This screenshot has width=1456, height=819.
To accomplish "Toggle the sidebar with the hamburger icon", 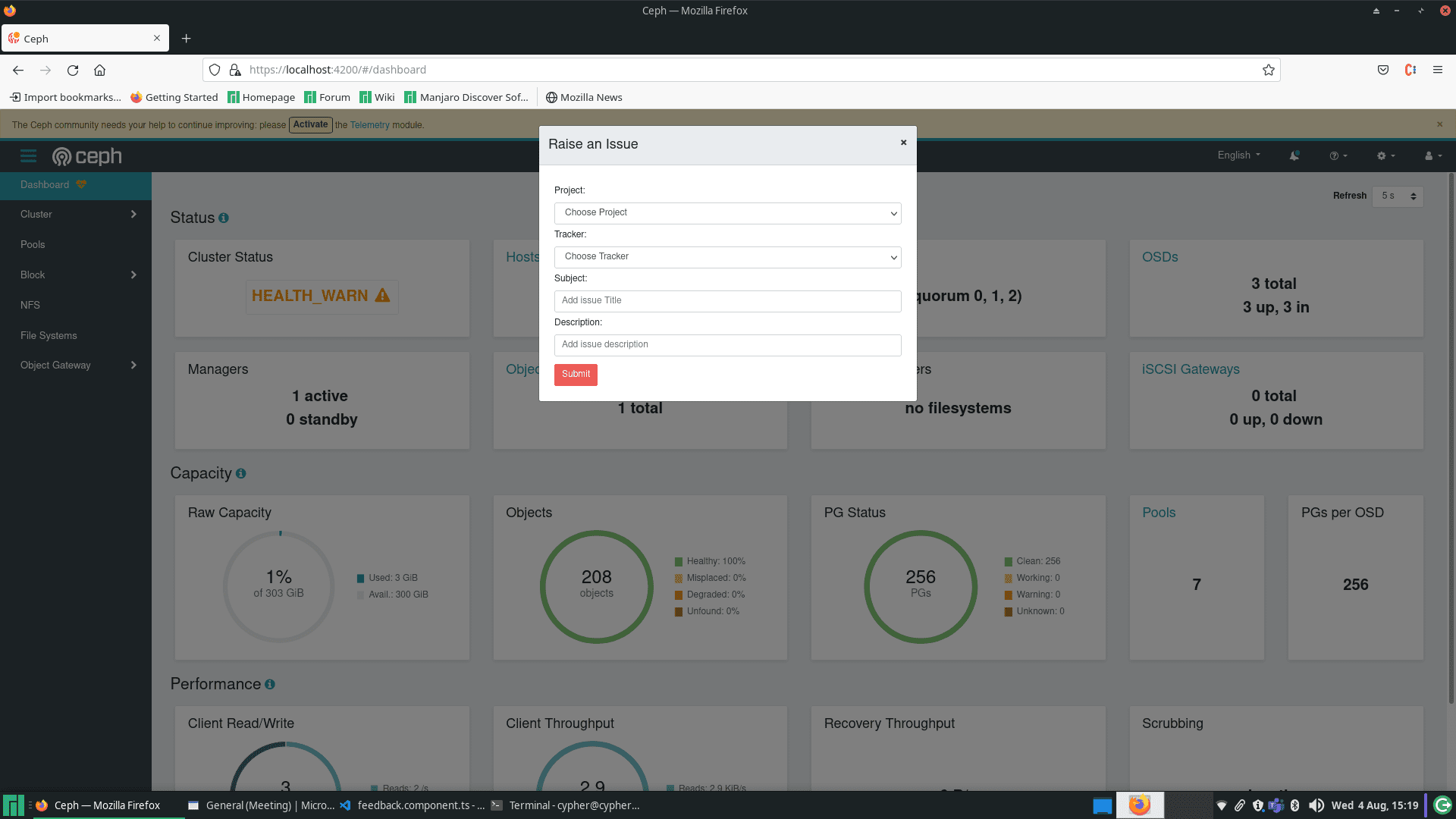I will tap(28, 155).
